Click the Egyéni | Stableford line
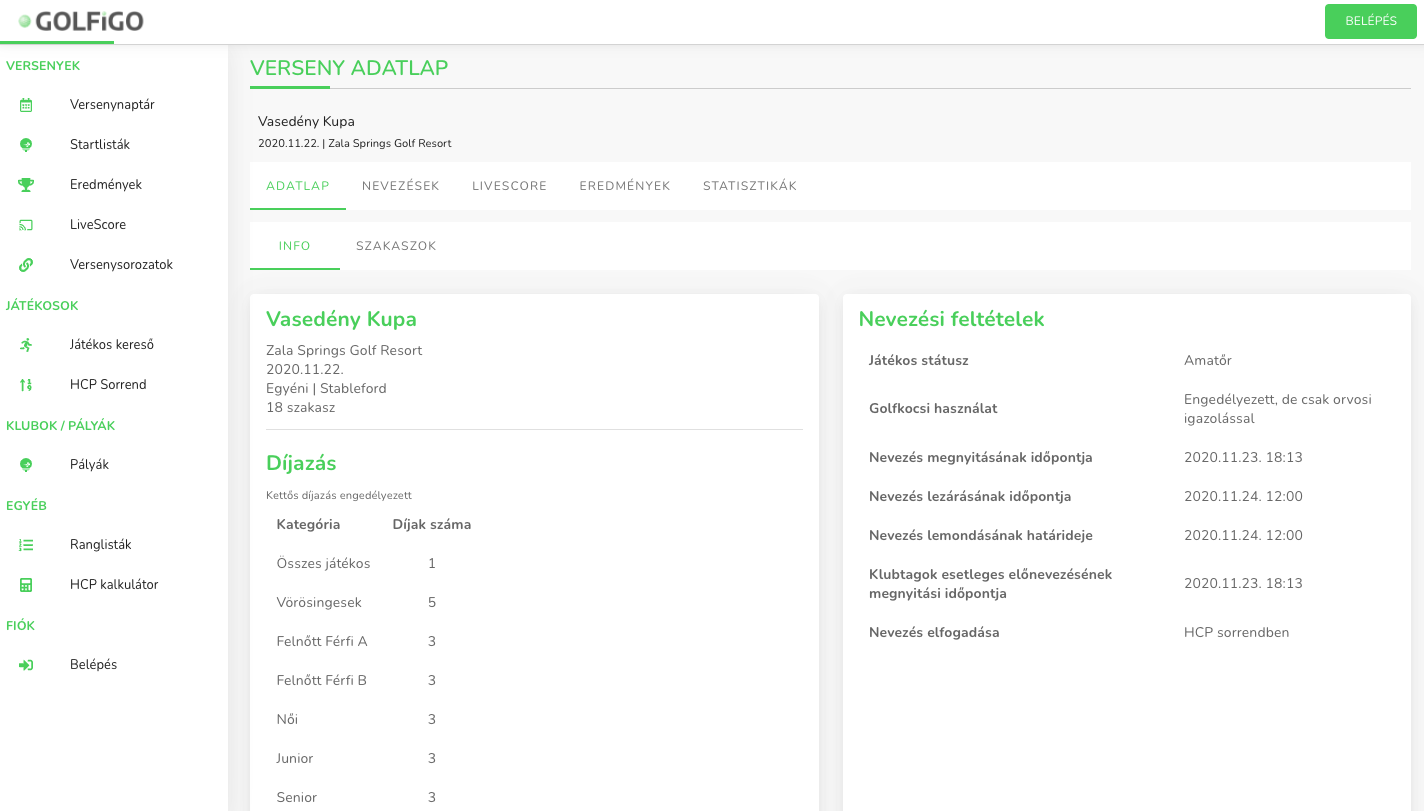Image resolution: width=1424 pixels, height=811 pixels. 326,389
